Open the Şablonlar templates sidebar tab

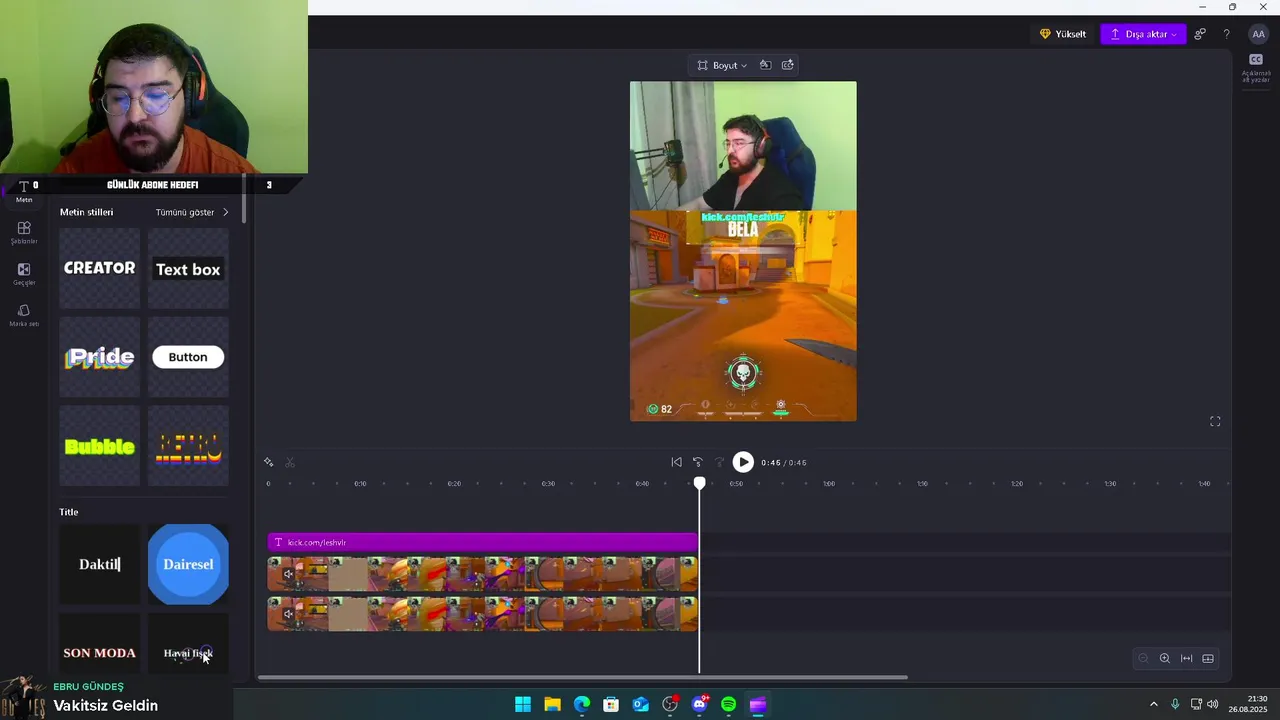tap(24, 232)
